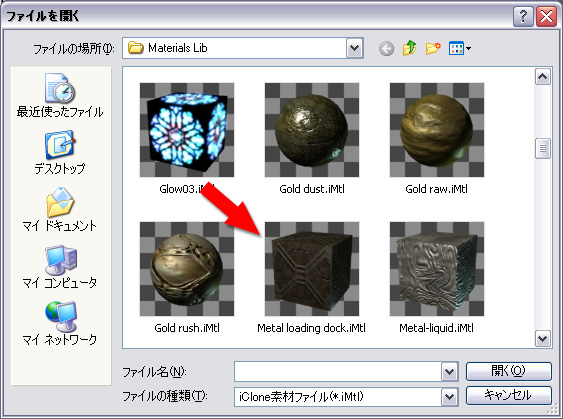The image size is (563, 419).
Task: Go to デスクトップ location
Action: click(60, 153)
